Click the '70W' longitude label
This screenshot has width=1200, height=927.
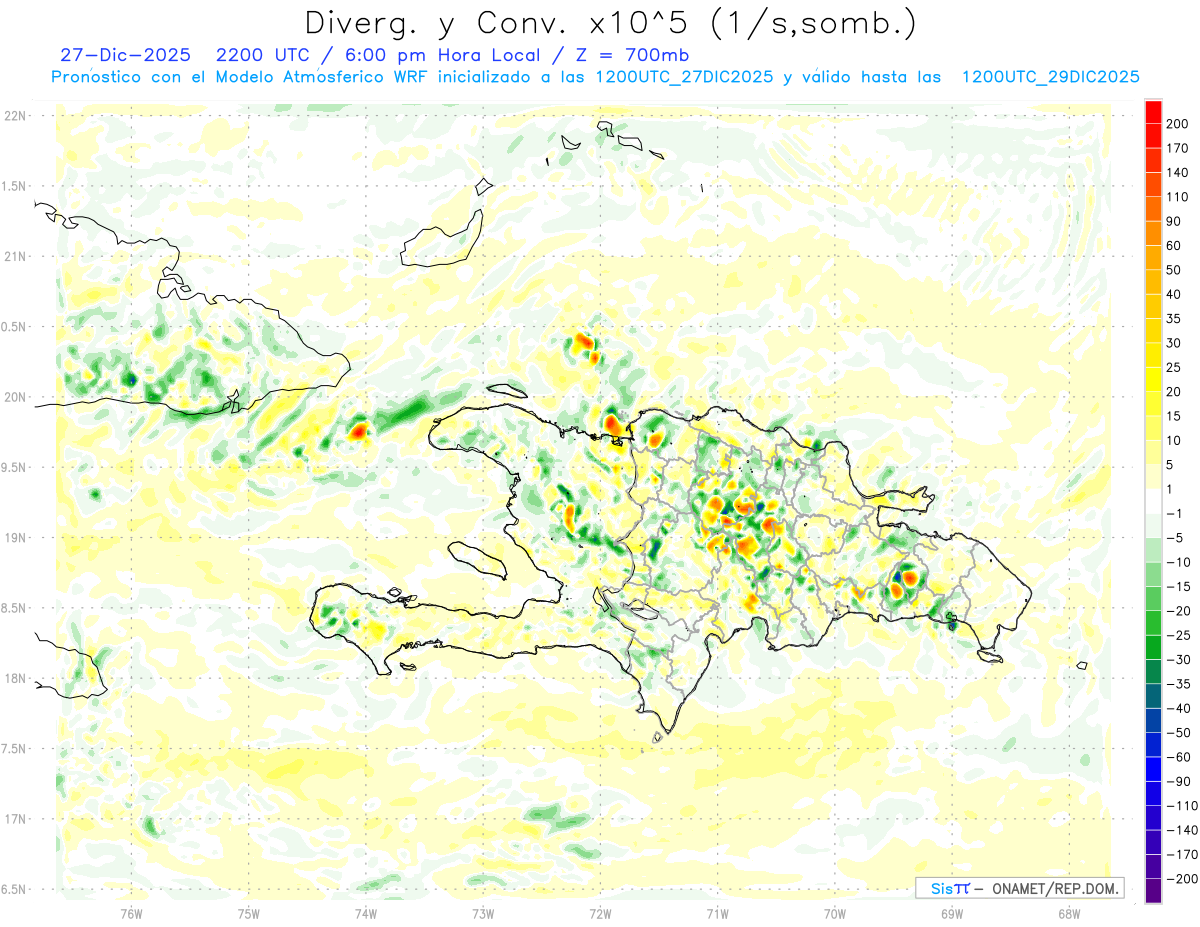pyautogui.click(x=834, y=914)
